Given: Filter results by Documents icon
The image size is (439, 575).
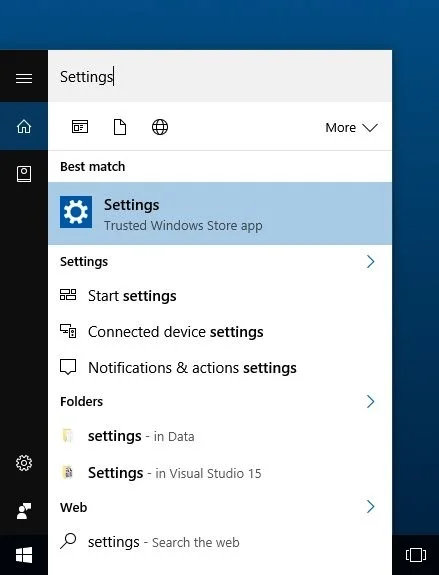Looking at the screenshot, I should pos(120,127).
